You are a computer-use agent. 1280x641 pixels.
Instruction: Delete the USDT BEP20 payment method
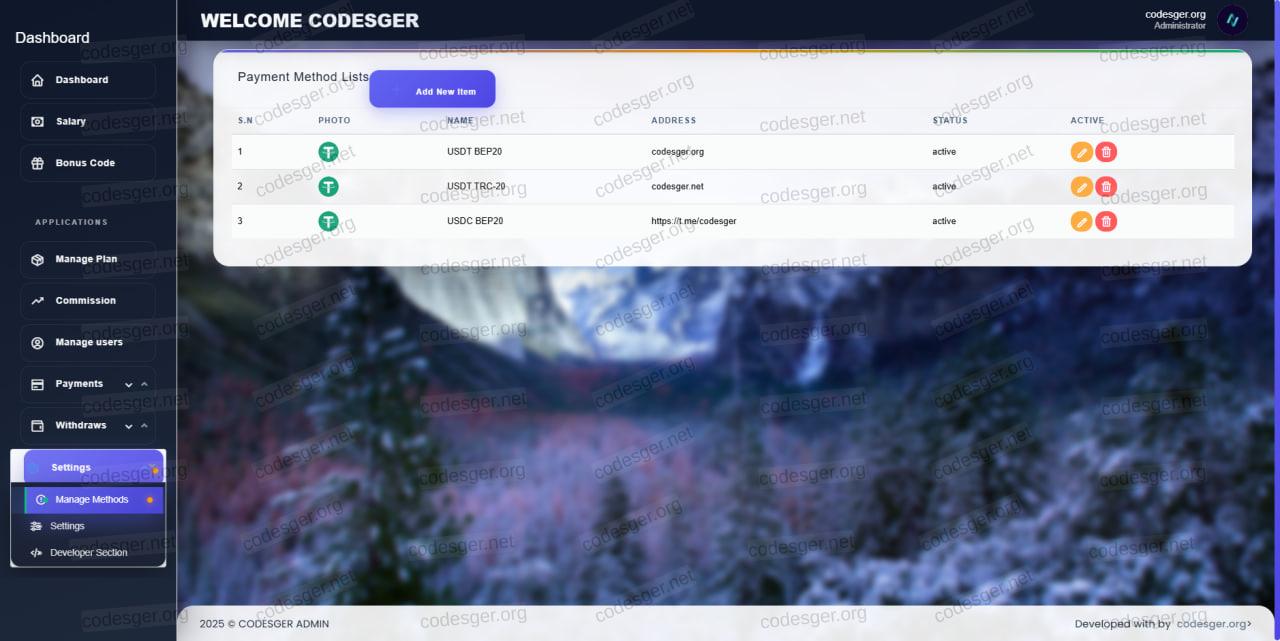pos(1106,152)
